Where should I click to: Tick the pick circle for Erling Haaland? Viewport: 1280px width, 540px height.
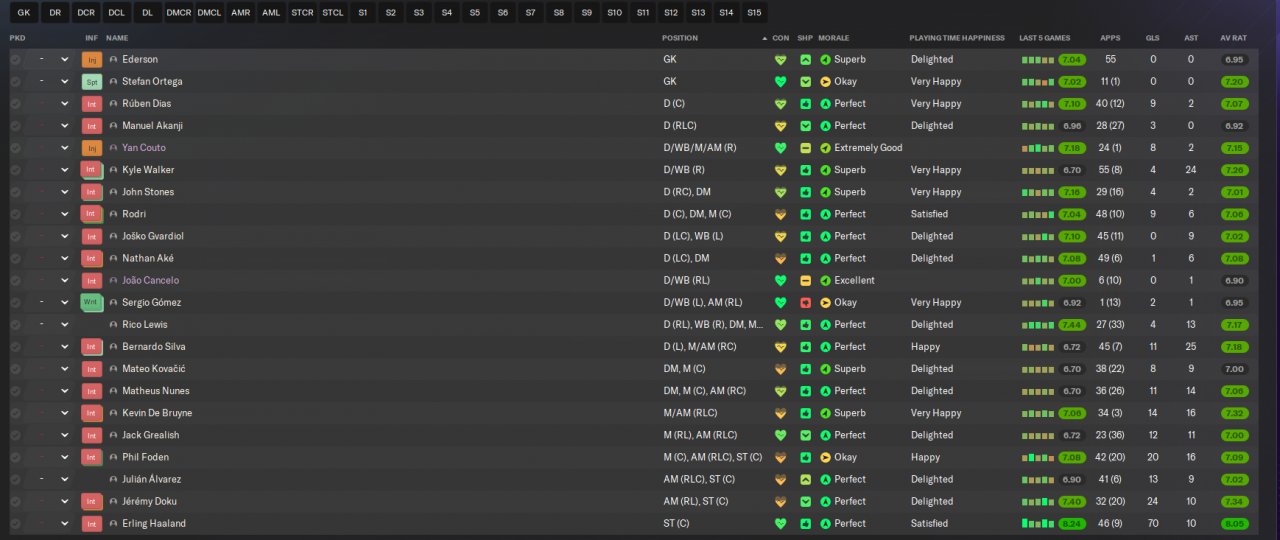[15, 523]
